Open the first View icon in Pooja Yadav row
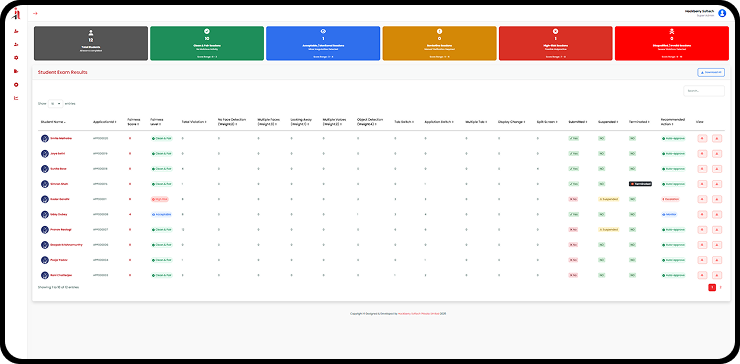 702,260
